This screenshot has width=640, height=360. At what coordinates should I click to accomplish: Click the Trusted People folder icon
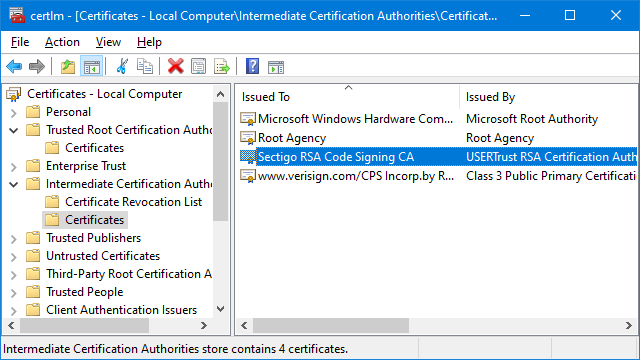(33, 292)
